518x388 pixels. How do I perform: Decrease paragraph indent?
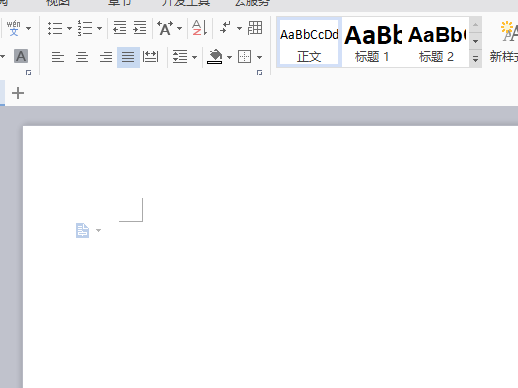click(120, 28)
